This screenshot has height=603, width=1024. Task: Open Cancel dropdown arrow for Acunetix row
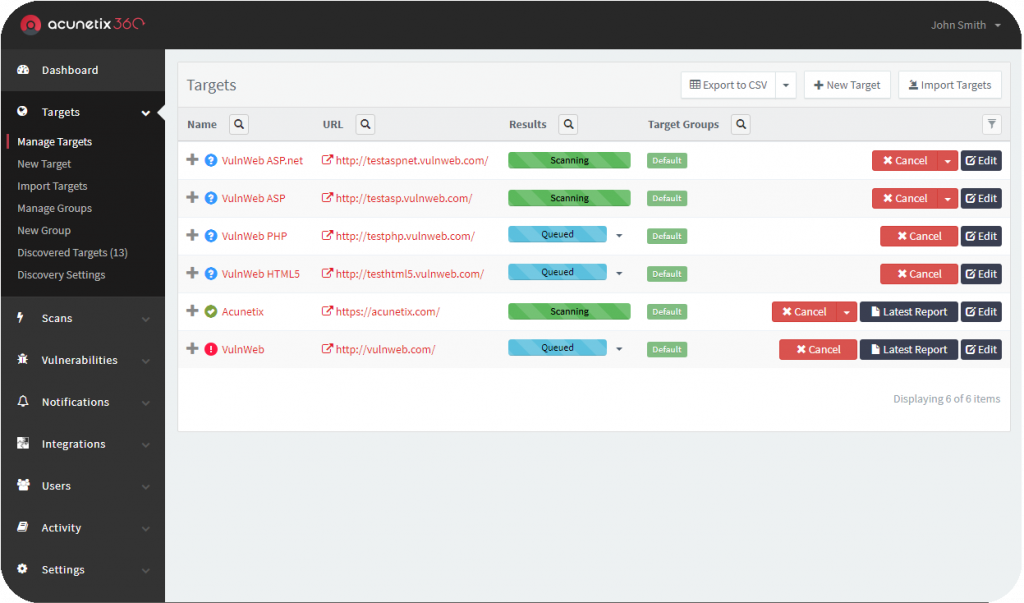tap(847, 312)
